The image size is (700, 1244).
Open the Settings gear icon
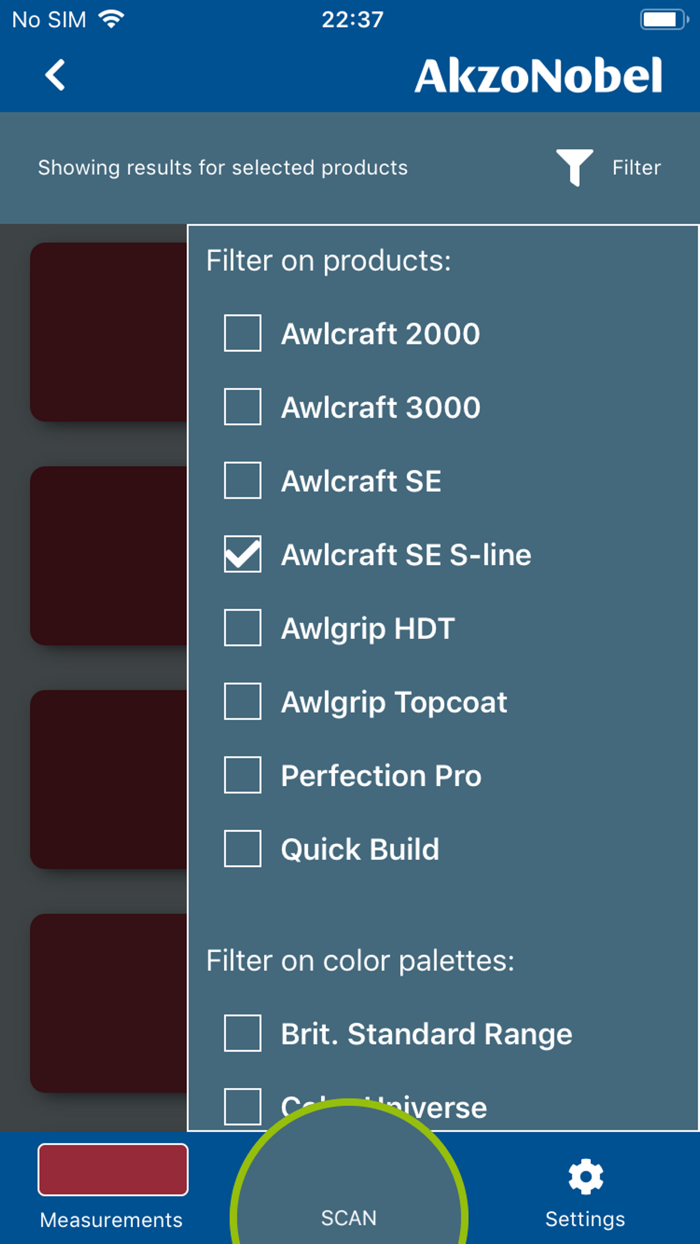585,1178
